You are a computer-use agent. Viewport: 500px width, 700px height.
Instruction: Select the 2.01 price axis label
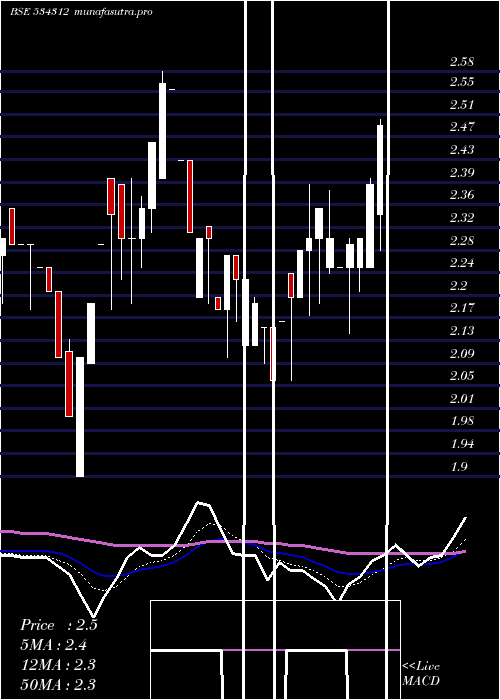462,398
